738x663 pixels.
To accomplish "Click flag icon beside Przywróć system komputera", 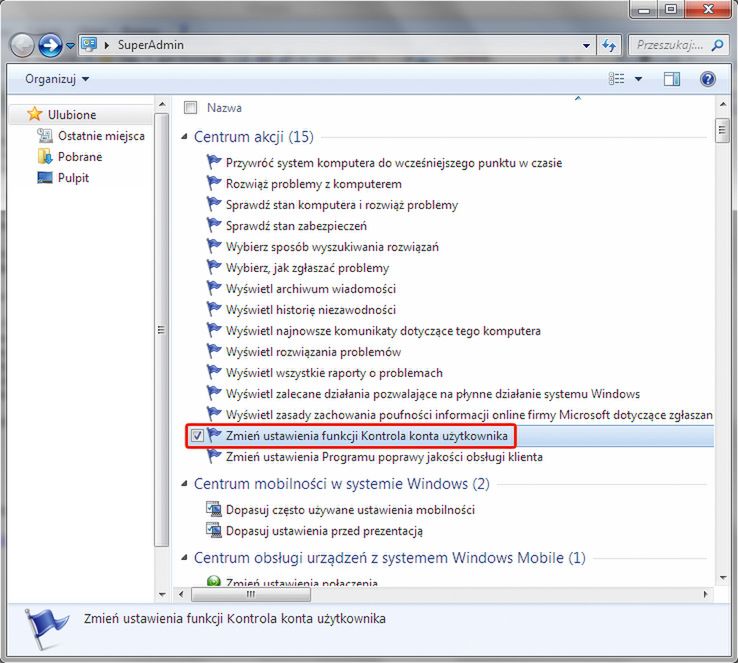I will (x=214, y=162).
